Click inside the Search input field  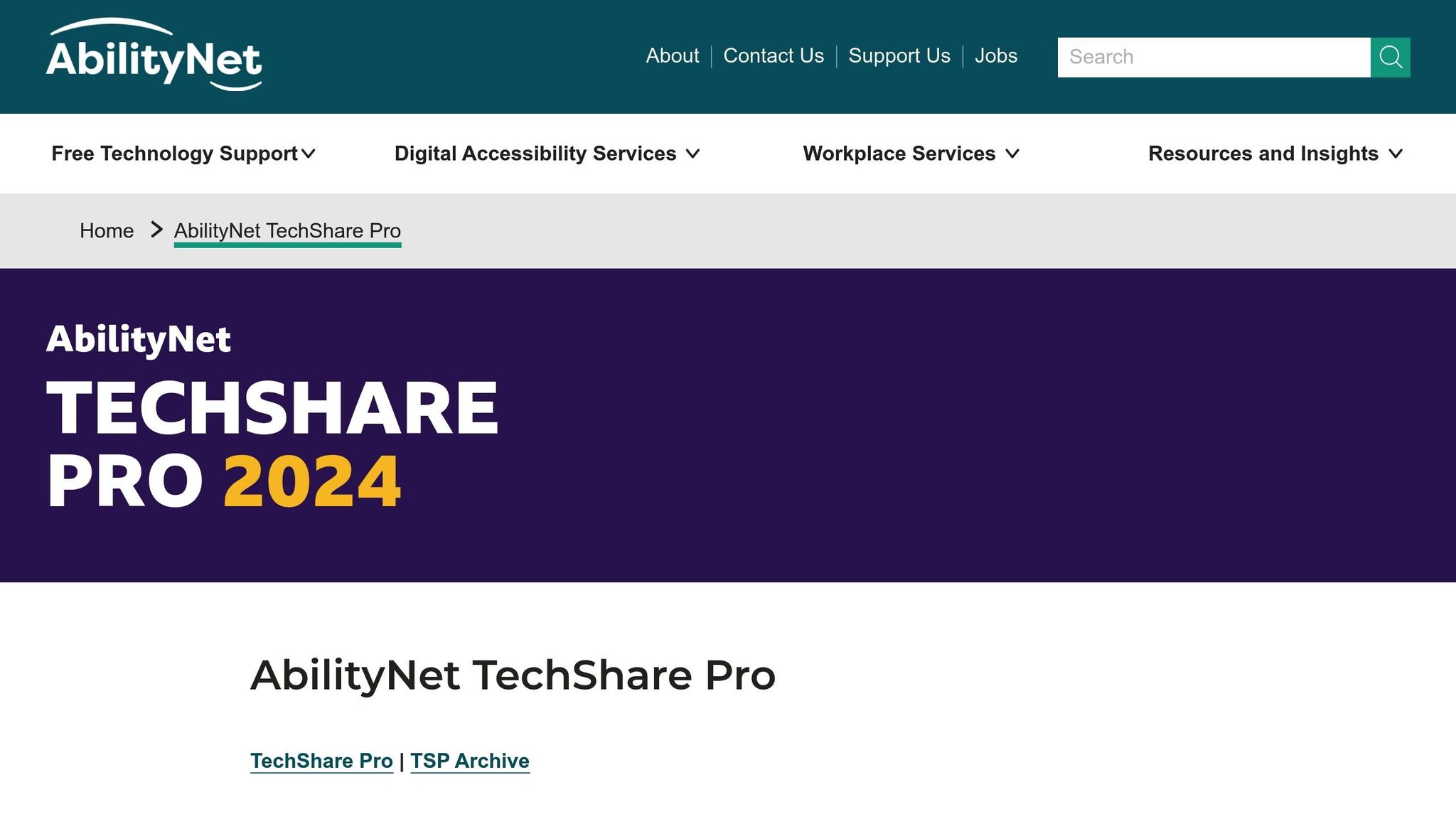(x=1214, y=57)
